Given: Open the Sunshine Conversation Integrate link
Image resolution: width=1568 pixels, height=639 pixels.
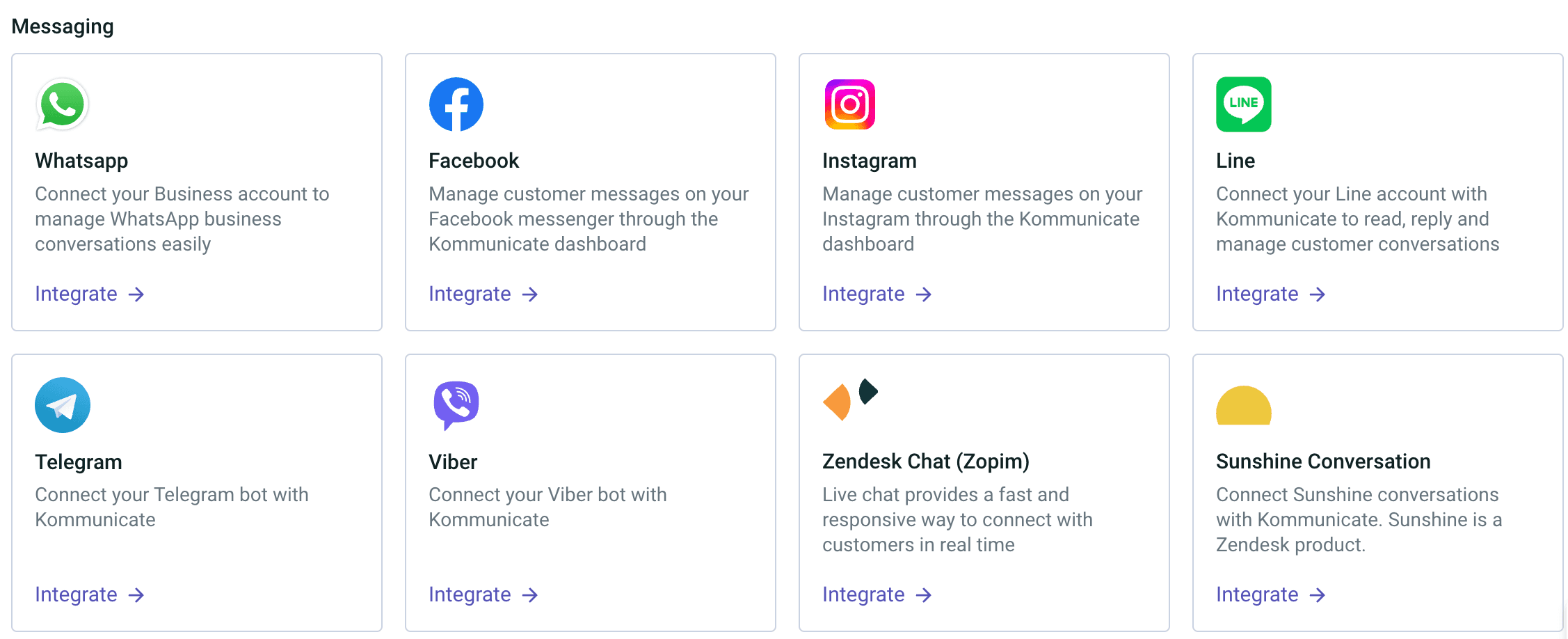Looking at the screenshot, I should [x=1258, y=594].
